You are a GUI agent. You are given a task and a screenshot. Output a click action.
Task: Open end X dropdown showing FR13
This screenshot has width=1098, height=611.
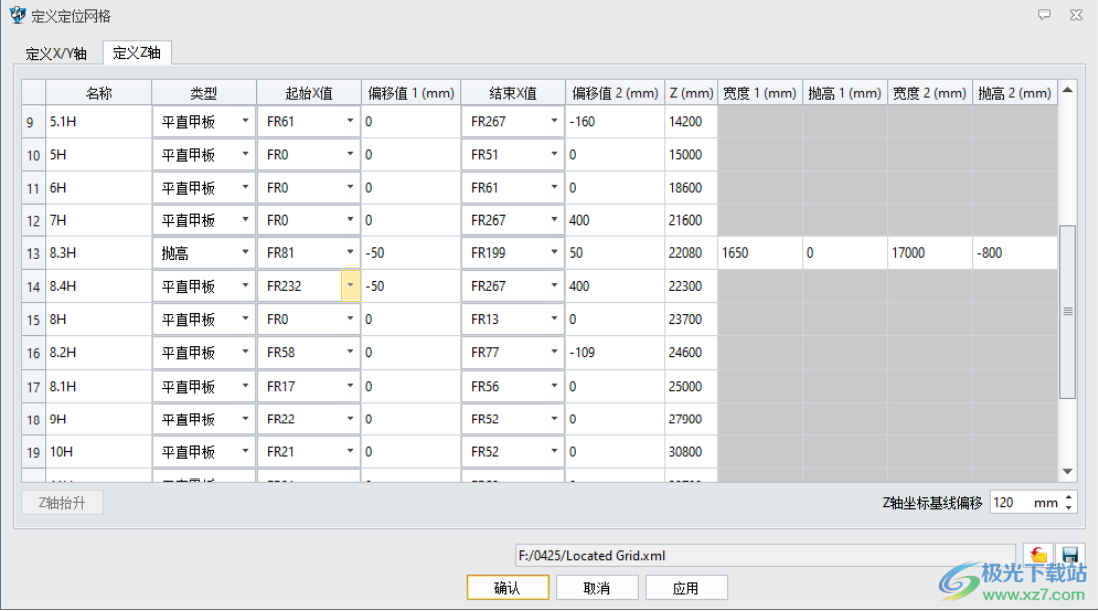pos(554,319)
